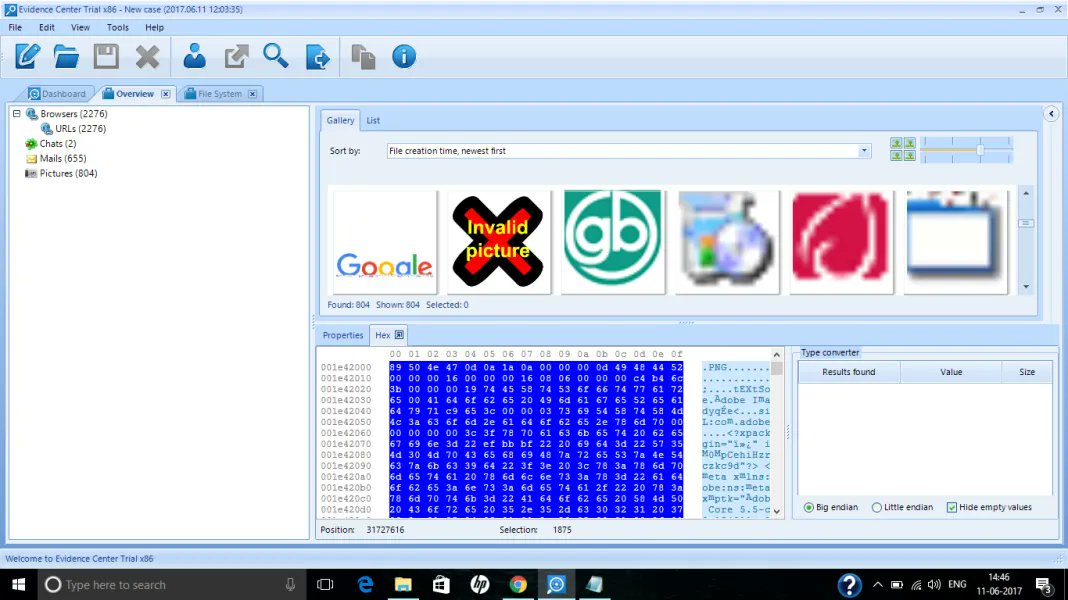Screen dimensions: 1068x600
Task: Open File Explorer from the taskbar
Action: 403,584
